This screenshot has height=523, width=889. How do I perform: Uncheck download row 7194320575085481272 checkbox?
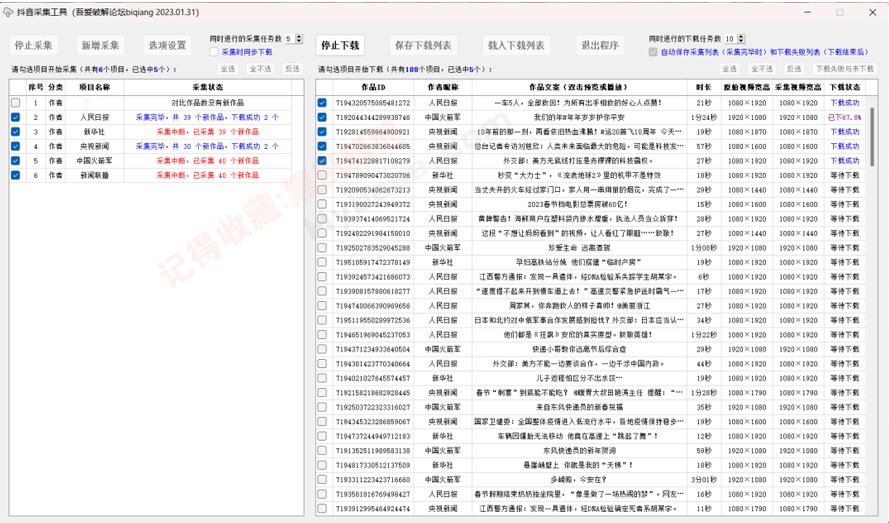pyautogui.click(x=322, y=103)
